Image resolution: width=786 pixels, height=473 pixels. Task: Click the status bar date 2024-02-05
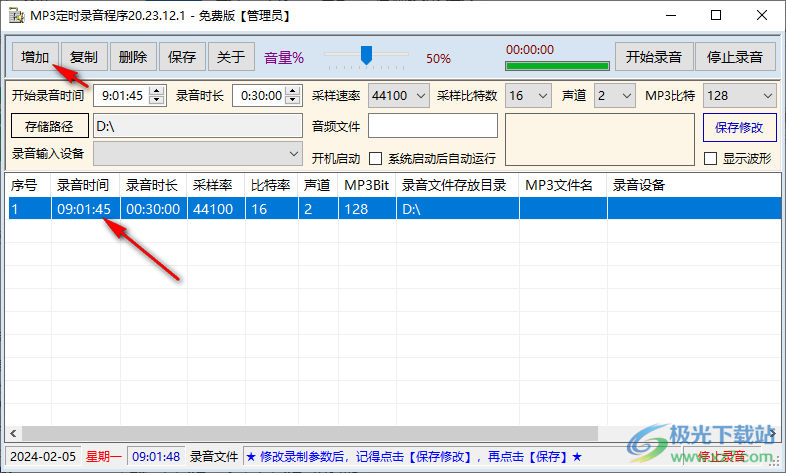coord(43,456)
